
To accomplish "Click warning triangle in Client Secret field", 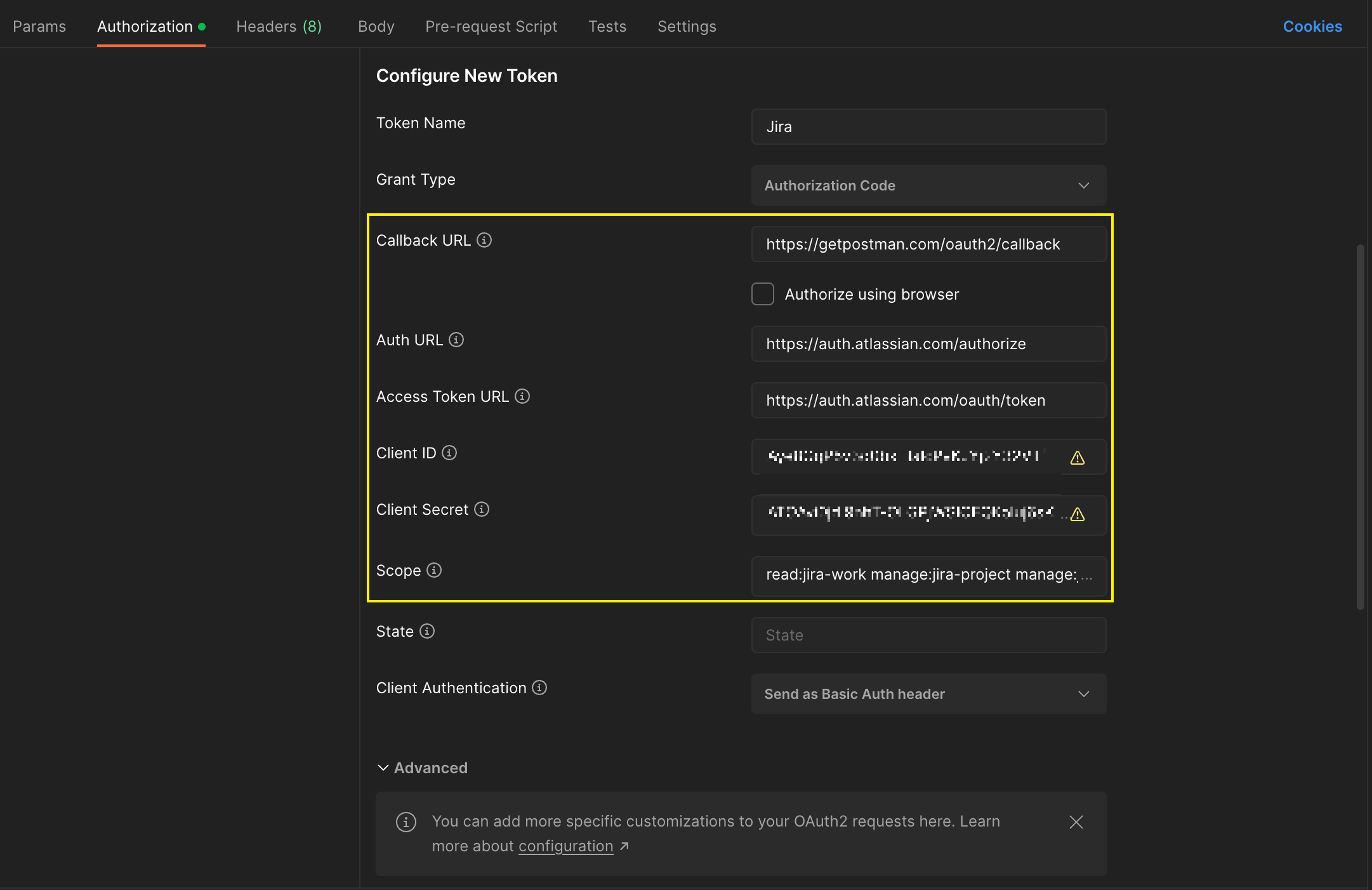I will [x=1078, y=514].
